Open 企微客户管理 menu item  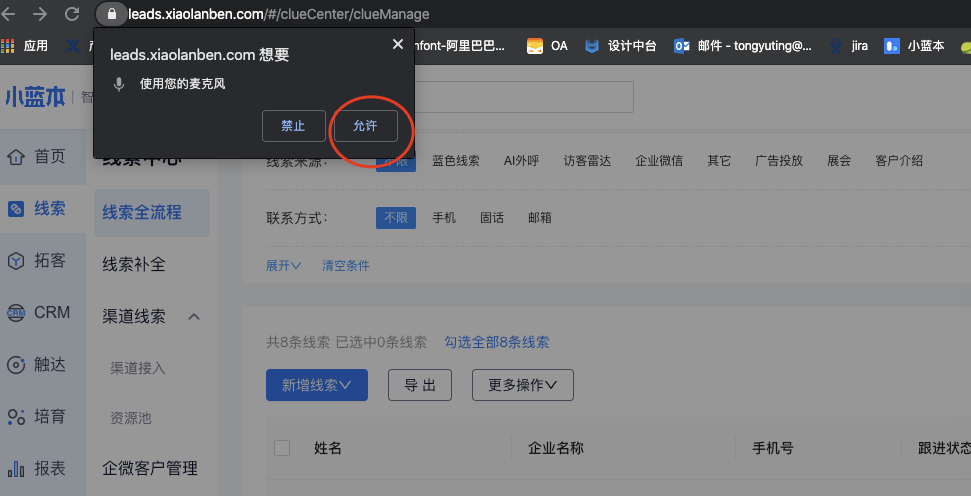click(x=150, y=468)
